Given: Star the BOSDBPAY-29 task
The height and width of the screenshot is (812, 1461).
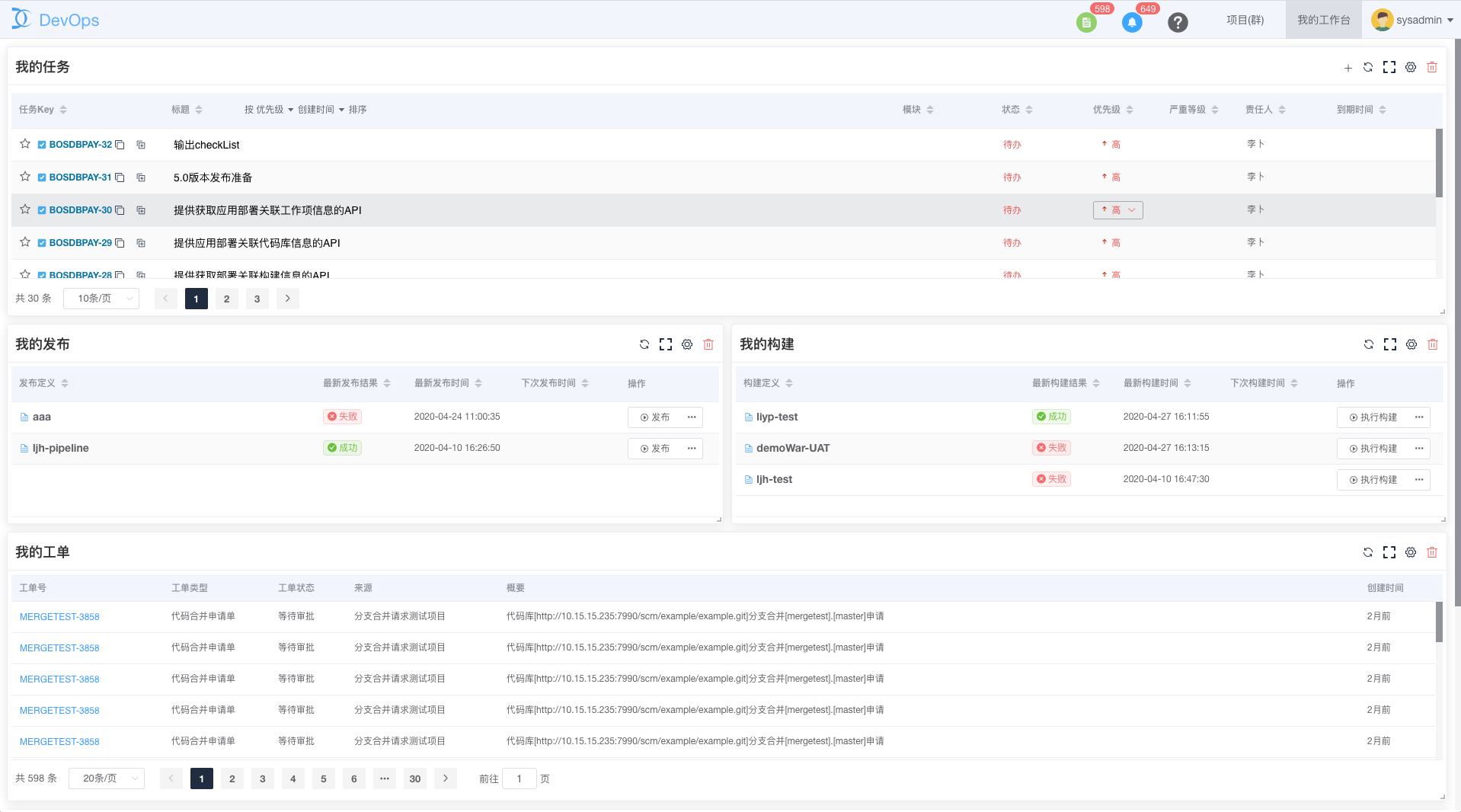Looking at the screenshot, I should tap(25, 242).
